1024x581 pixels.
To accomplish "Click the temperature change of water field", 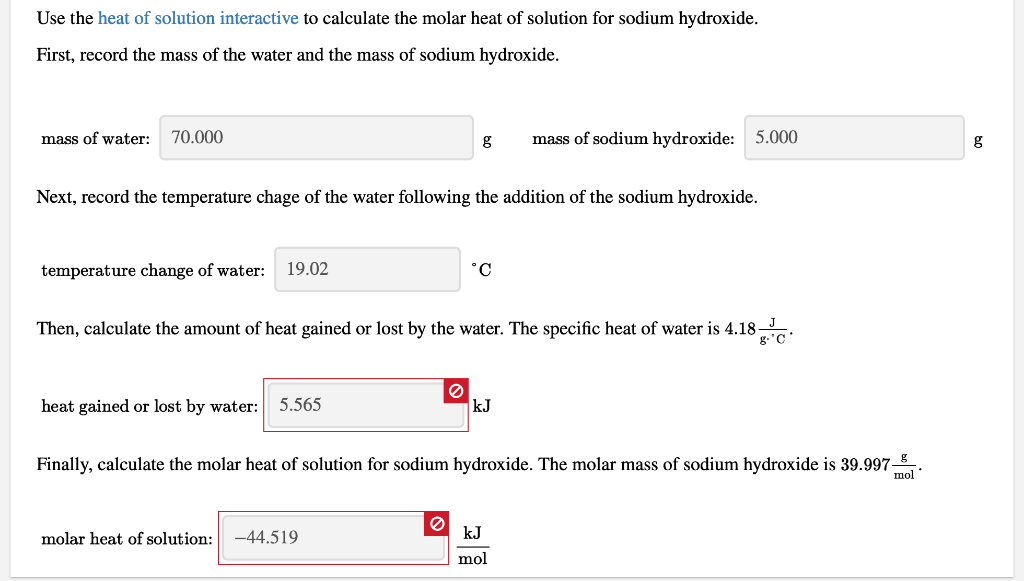I will pos(367,269).
